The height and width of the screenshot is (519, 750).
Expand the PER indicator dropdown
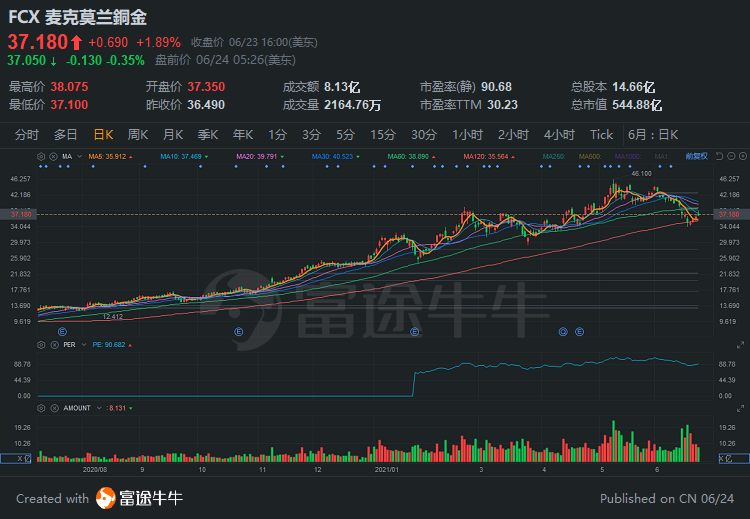point(84,345)
